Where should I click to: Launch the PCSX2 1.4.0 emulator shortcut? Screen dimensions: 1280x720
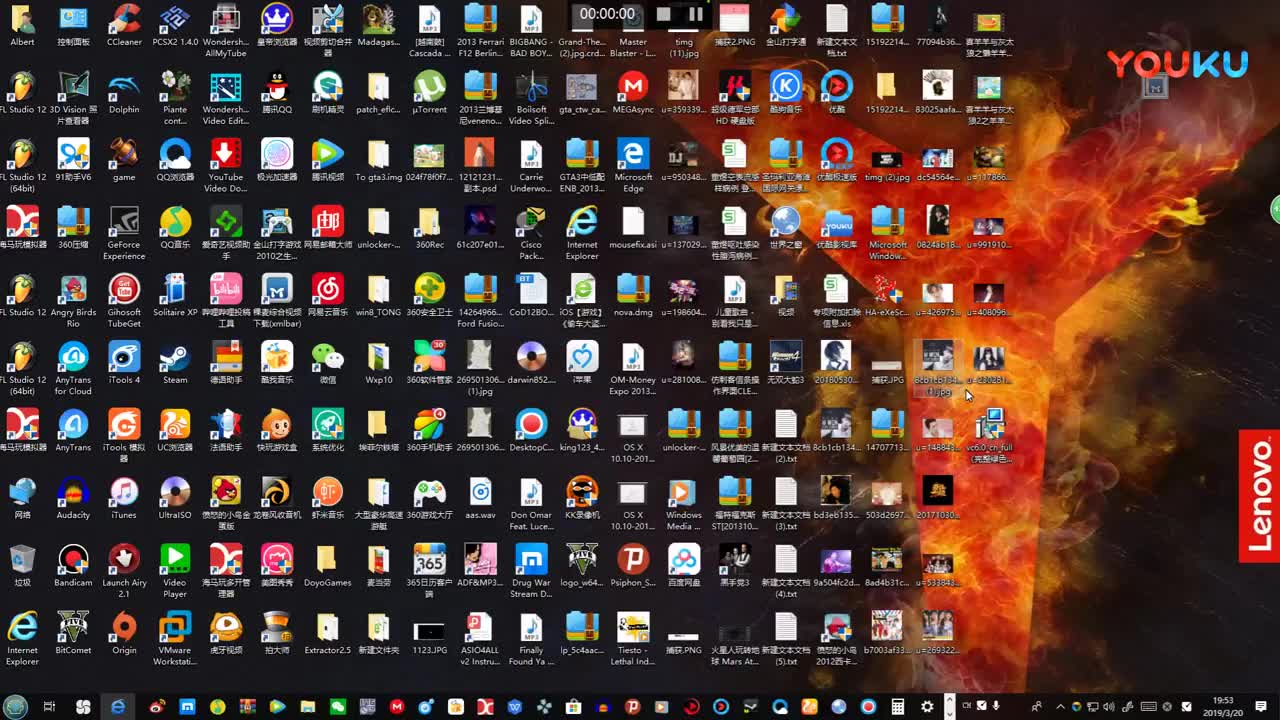(x=175, y=27)
